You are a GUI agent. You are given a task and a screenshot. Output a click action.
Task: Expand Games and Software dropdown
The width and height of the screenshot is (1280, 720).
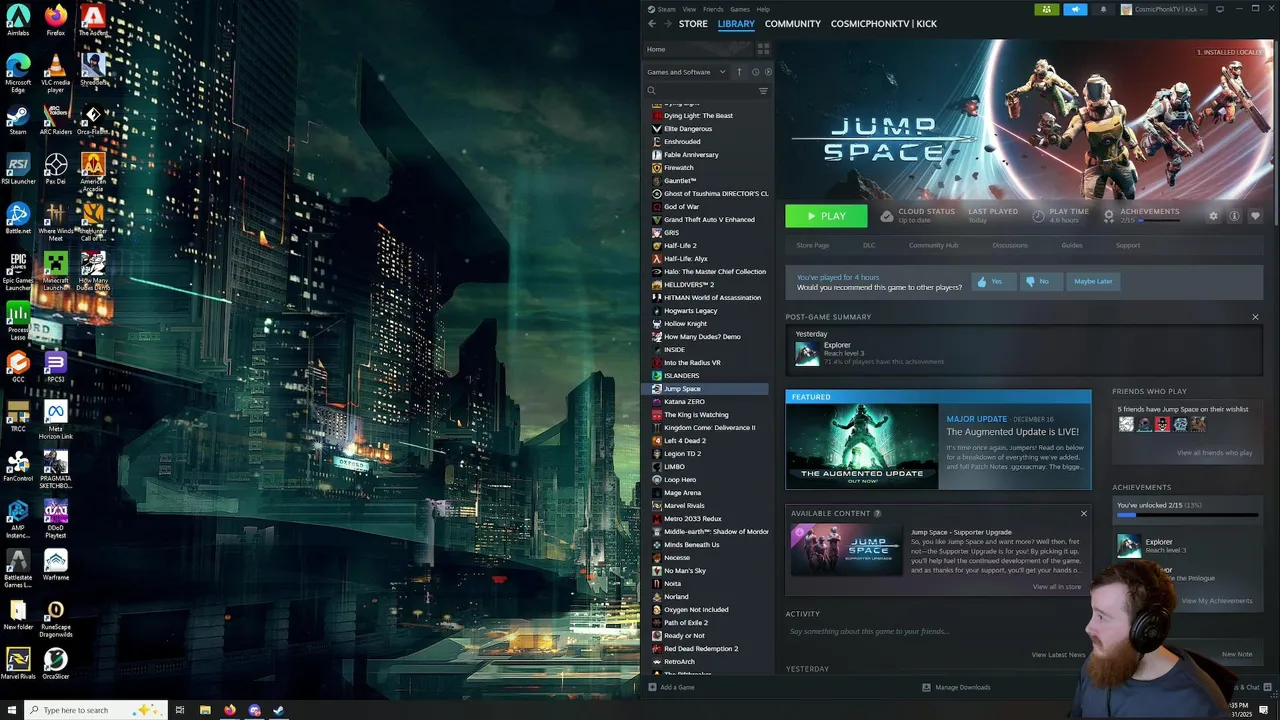(686, 72)
